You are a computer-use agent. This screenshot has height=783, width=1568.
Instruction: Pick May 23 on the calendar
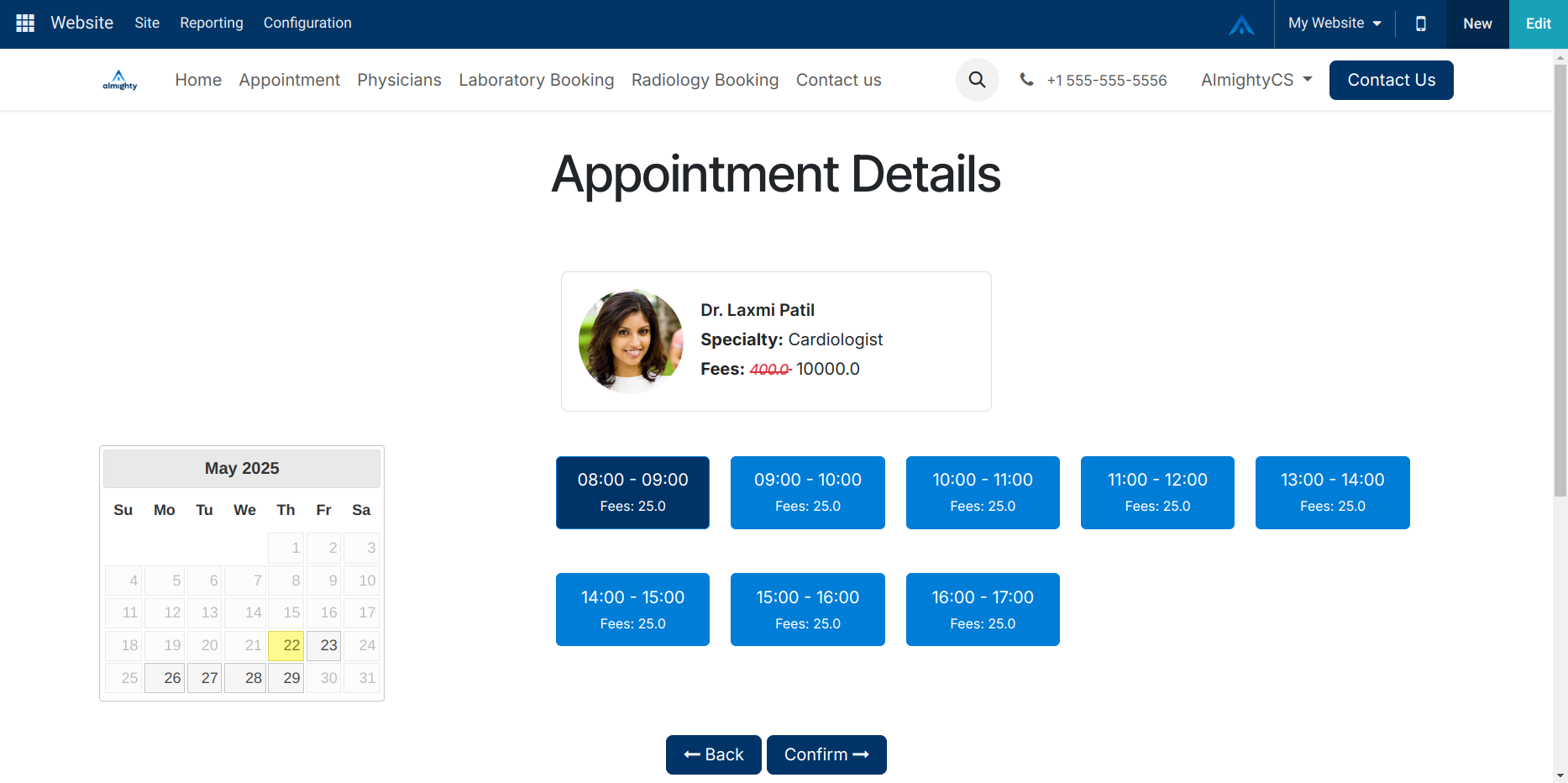point(324,645)
